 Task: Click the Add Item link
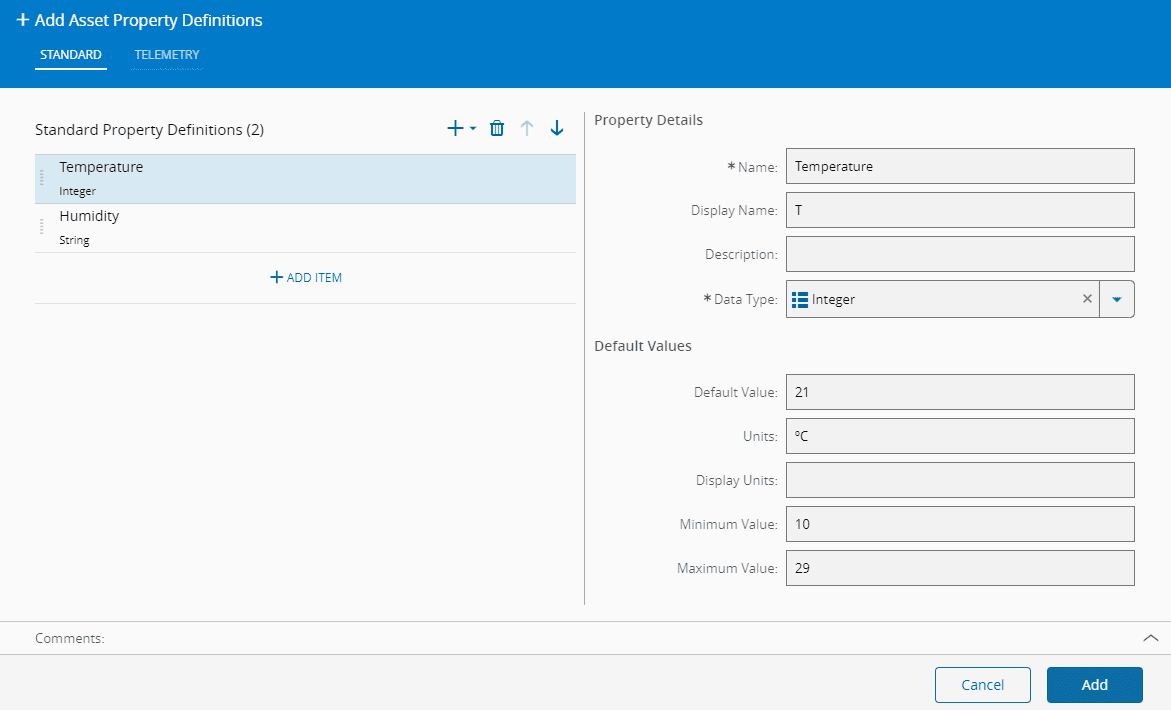(x=306, y=277)
